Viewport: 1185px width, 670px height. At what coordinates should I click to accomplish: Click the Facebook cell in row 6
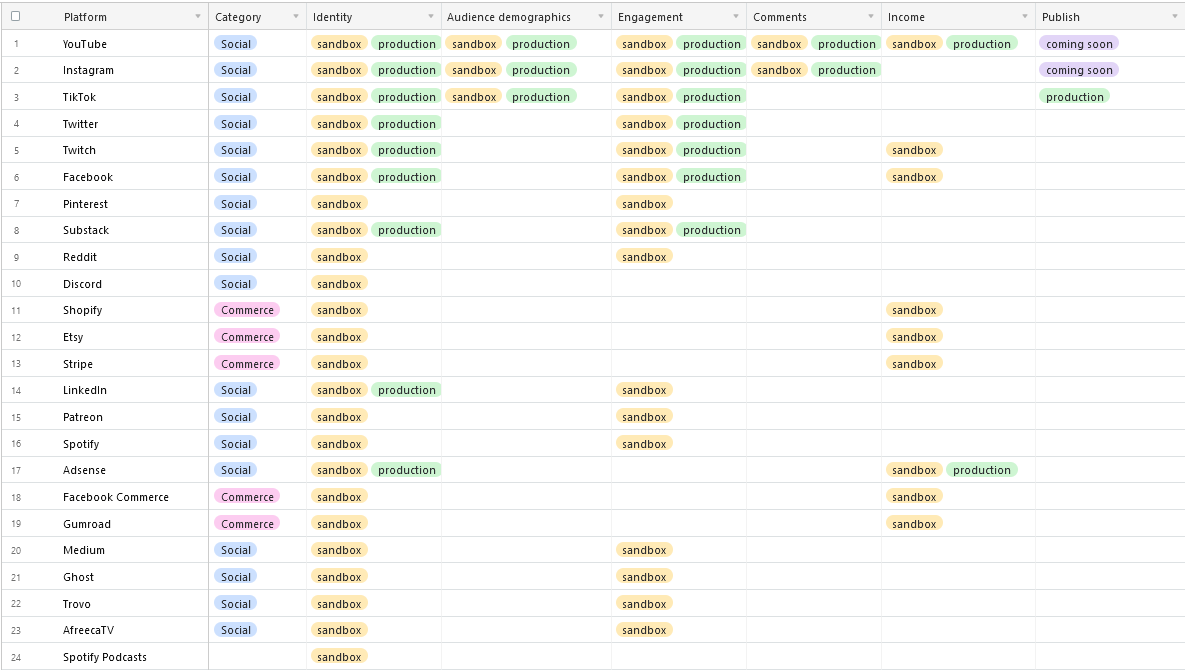coord(88,177)
